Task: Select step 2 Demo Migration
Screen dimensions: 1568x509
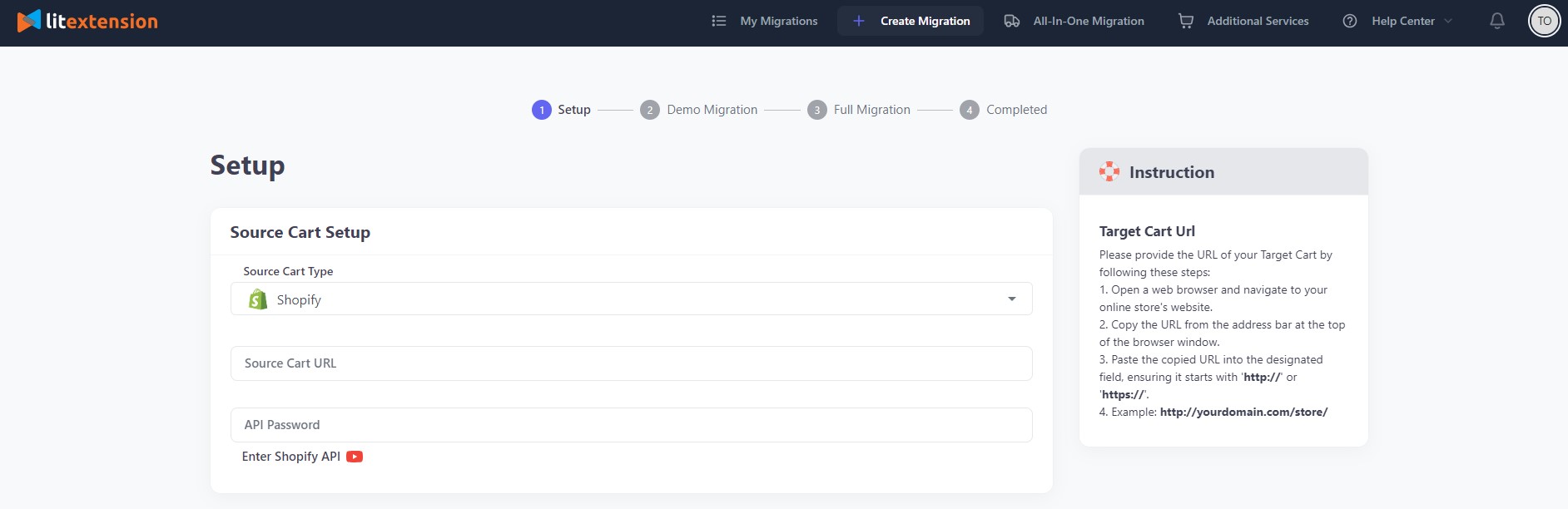Action: click(x=699, y=110)
